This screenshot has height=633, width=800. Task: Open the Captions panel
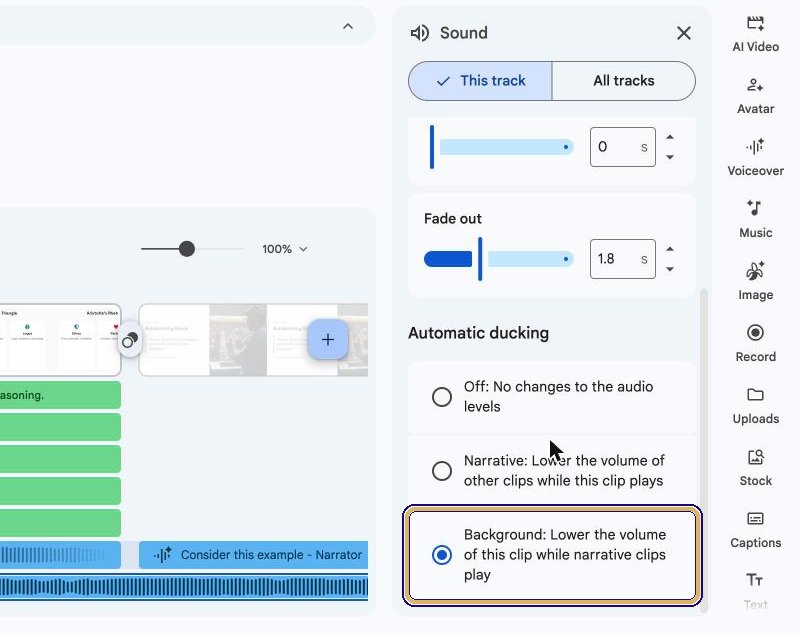(x=755, y=529)
